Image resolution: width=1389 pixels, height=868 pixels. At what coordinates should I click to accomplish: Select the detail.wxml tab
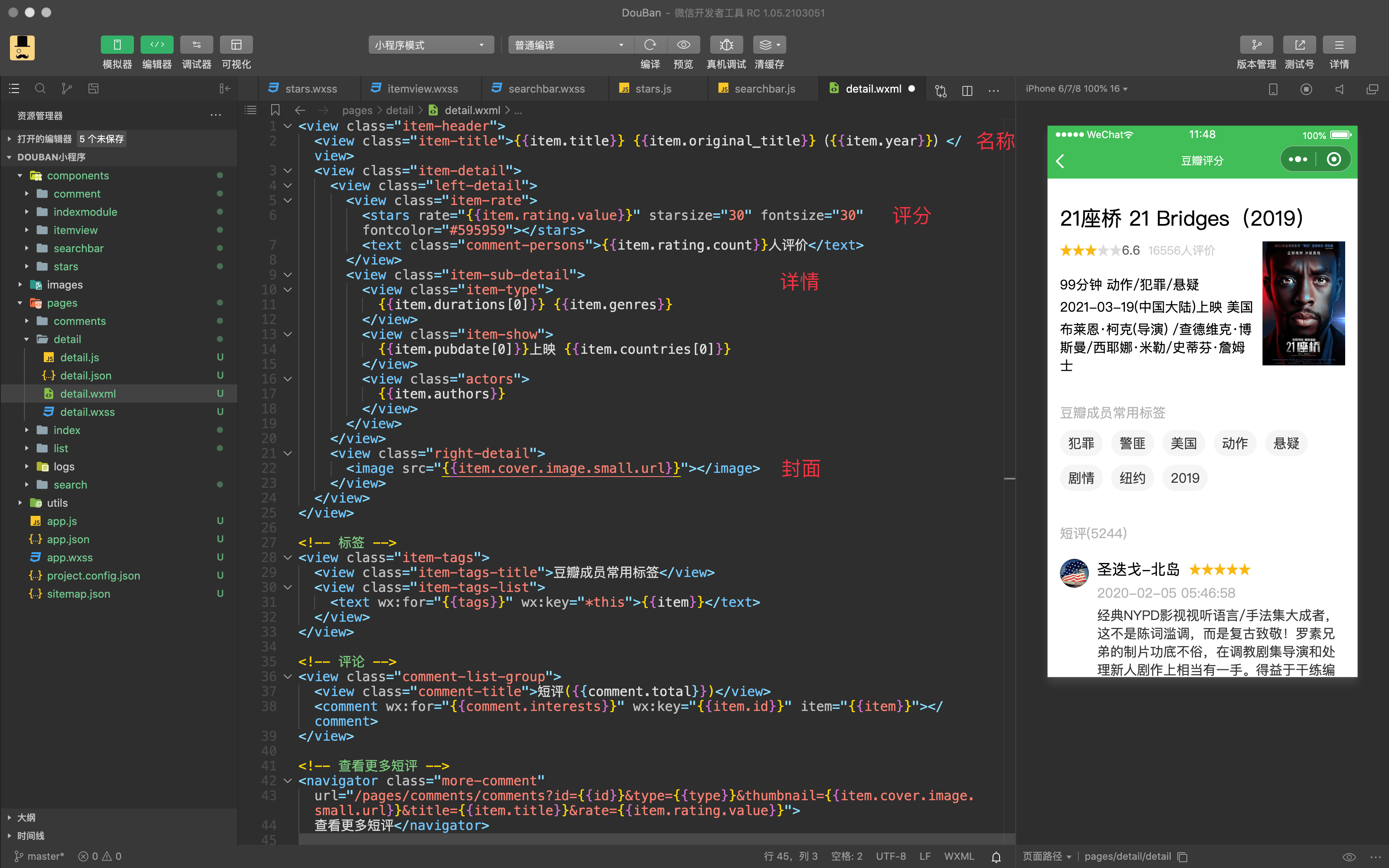pos(872,88)
